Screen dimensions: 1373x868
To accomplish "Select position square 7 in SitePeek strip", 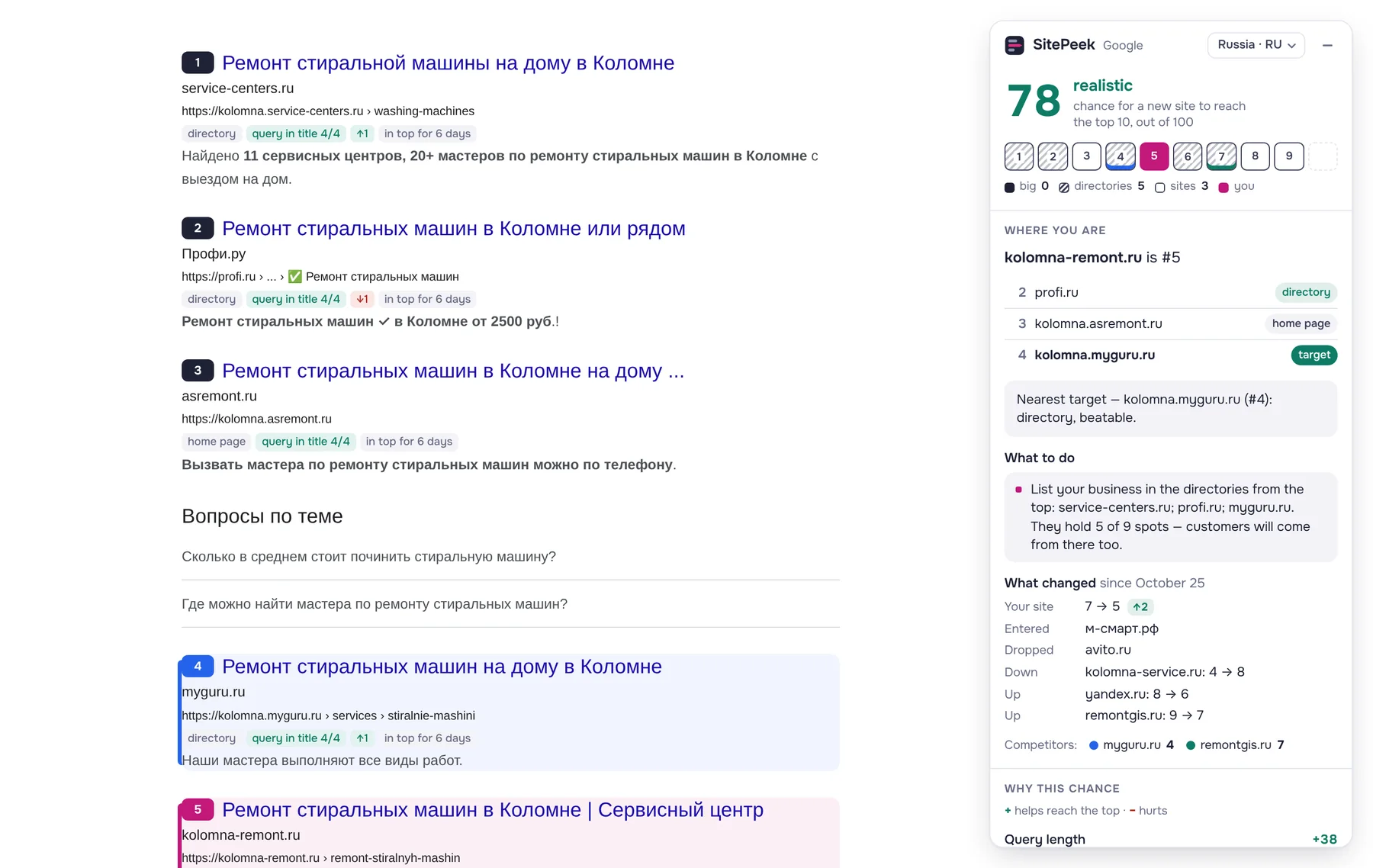I will tap(1221, 156).
